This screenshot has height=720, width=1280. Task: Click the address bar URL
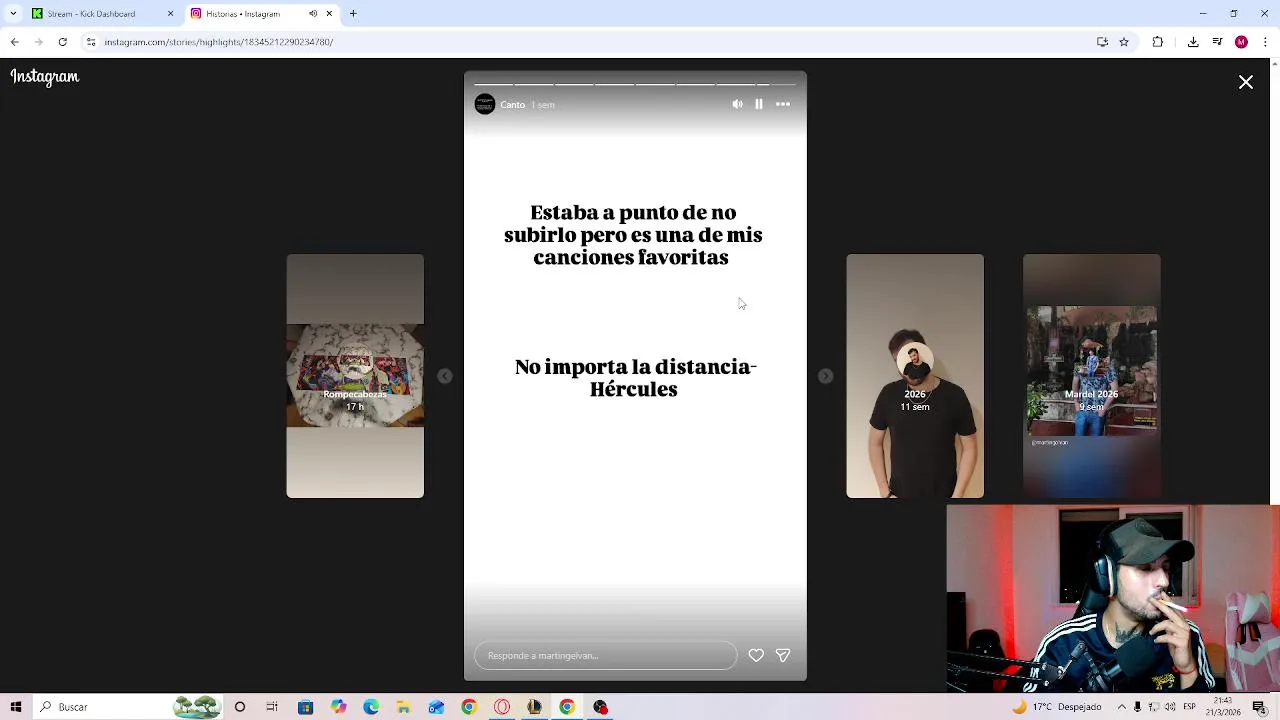tap(219, 42)
